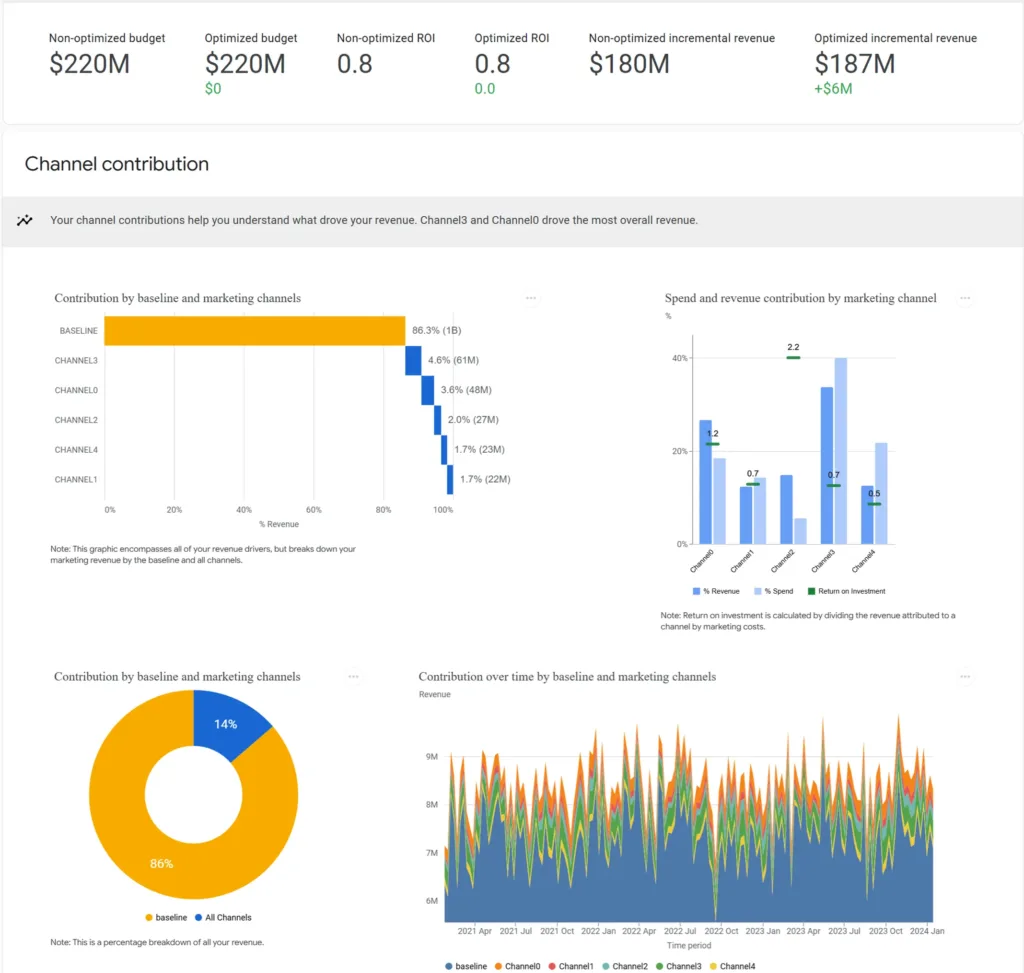The image size is (1024, 973).
Task: Toggle % Revenue series in bar chart legend
Action: coord(717,591)
